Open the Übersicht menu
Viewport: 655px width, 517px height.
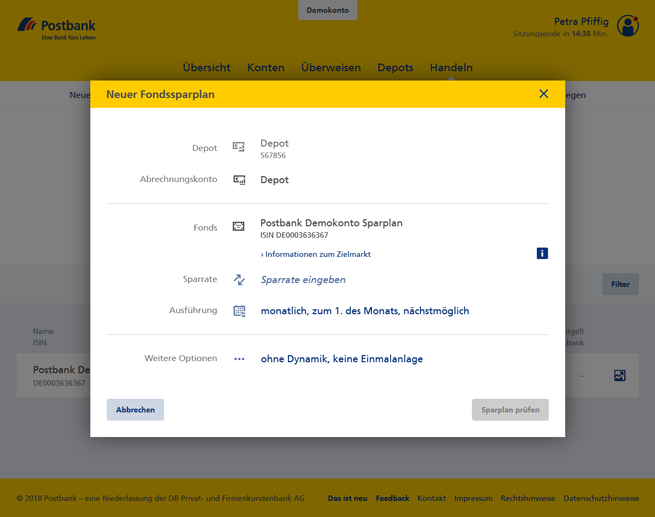pyautogui.click(x=206, y=68)
